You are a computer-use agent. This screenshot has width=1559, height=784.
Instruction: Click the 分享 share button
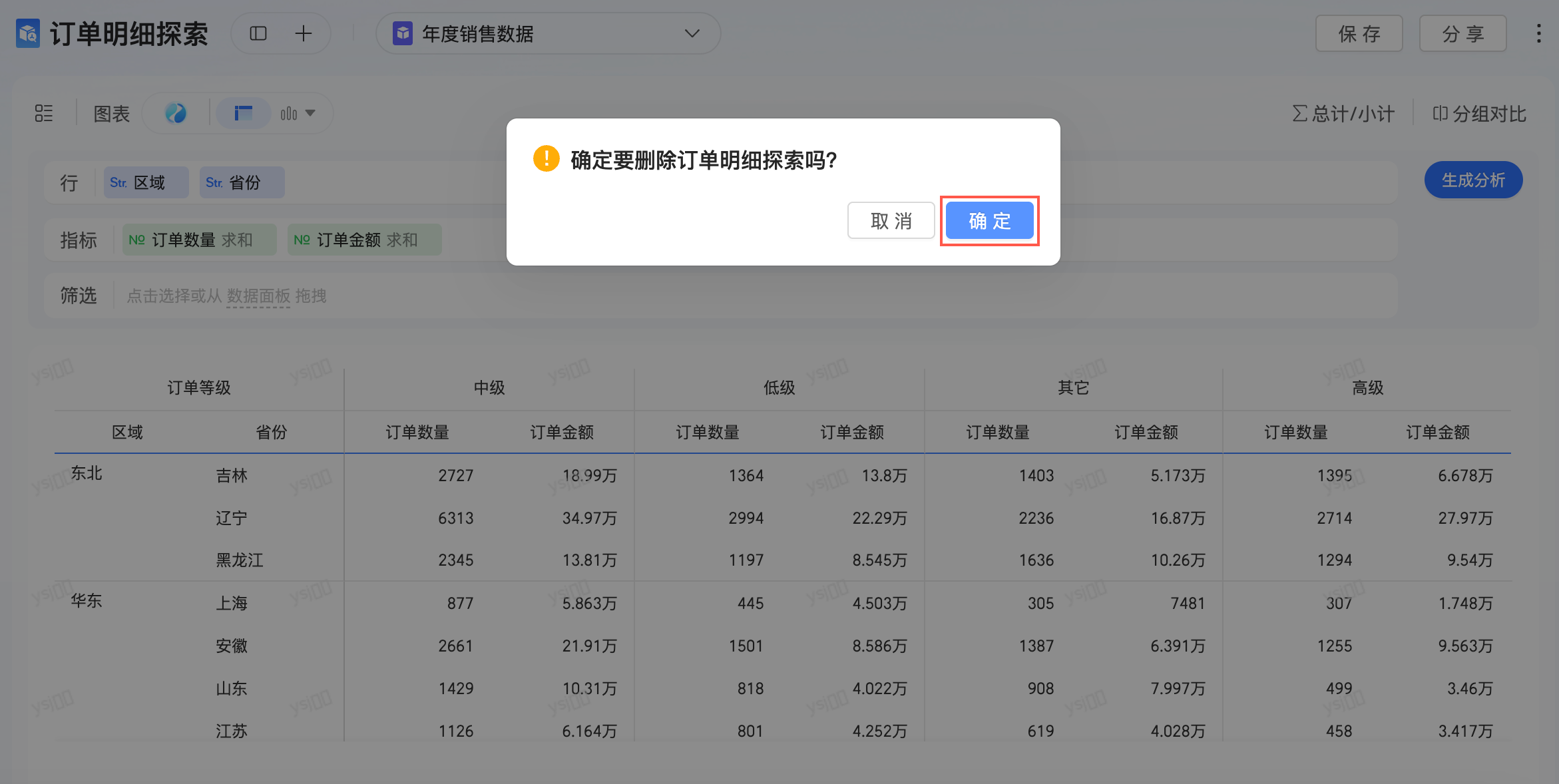tap(1462, 33)
